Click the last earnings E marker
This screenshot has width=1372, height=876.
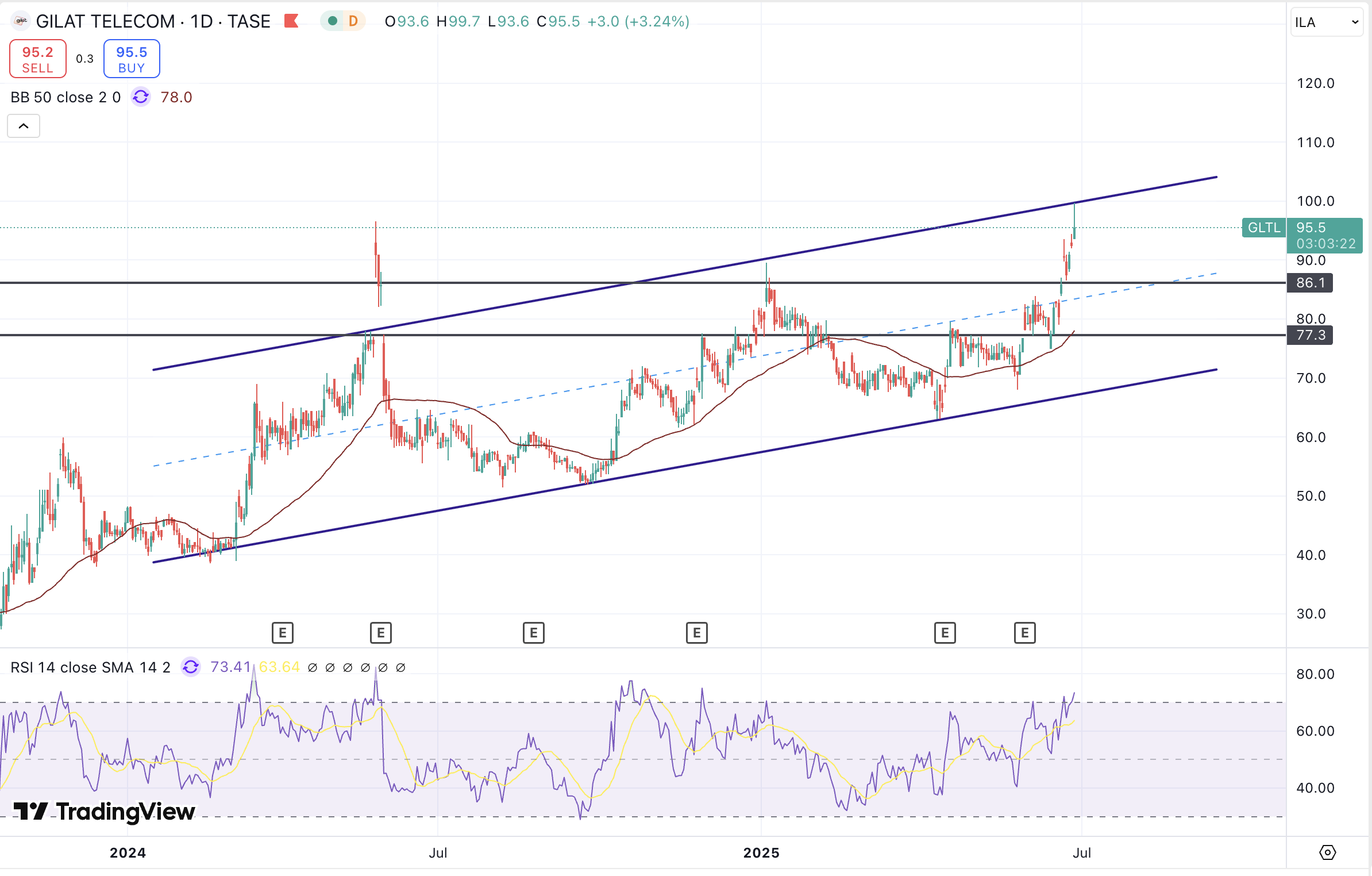tap(1024, 633)
